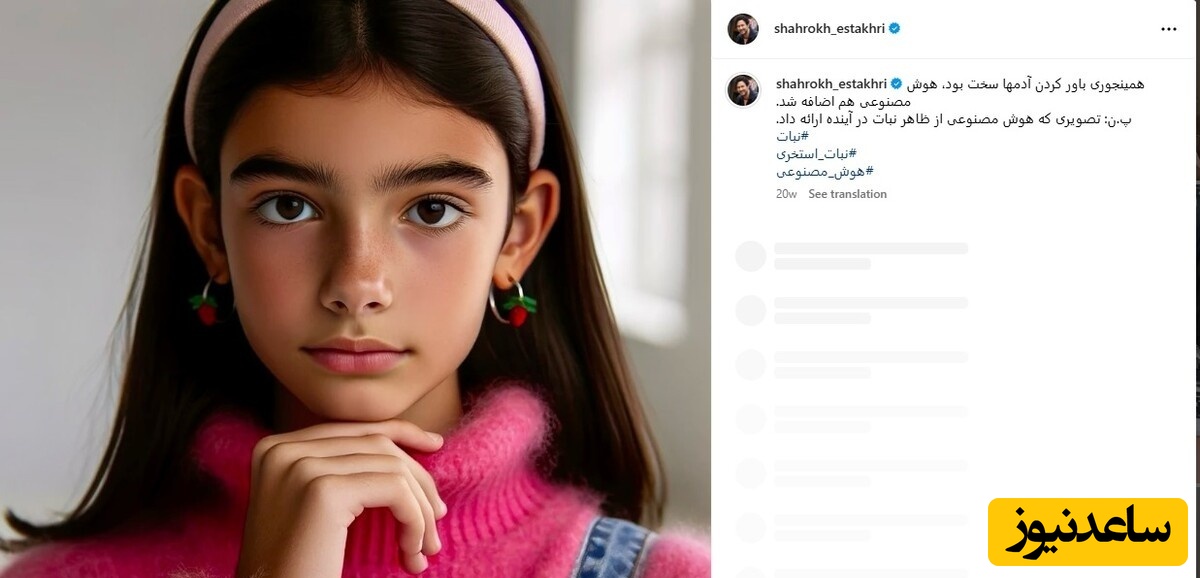Click the posted photo of the girl
1200x578 pixels.
click(355, 289)
